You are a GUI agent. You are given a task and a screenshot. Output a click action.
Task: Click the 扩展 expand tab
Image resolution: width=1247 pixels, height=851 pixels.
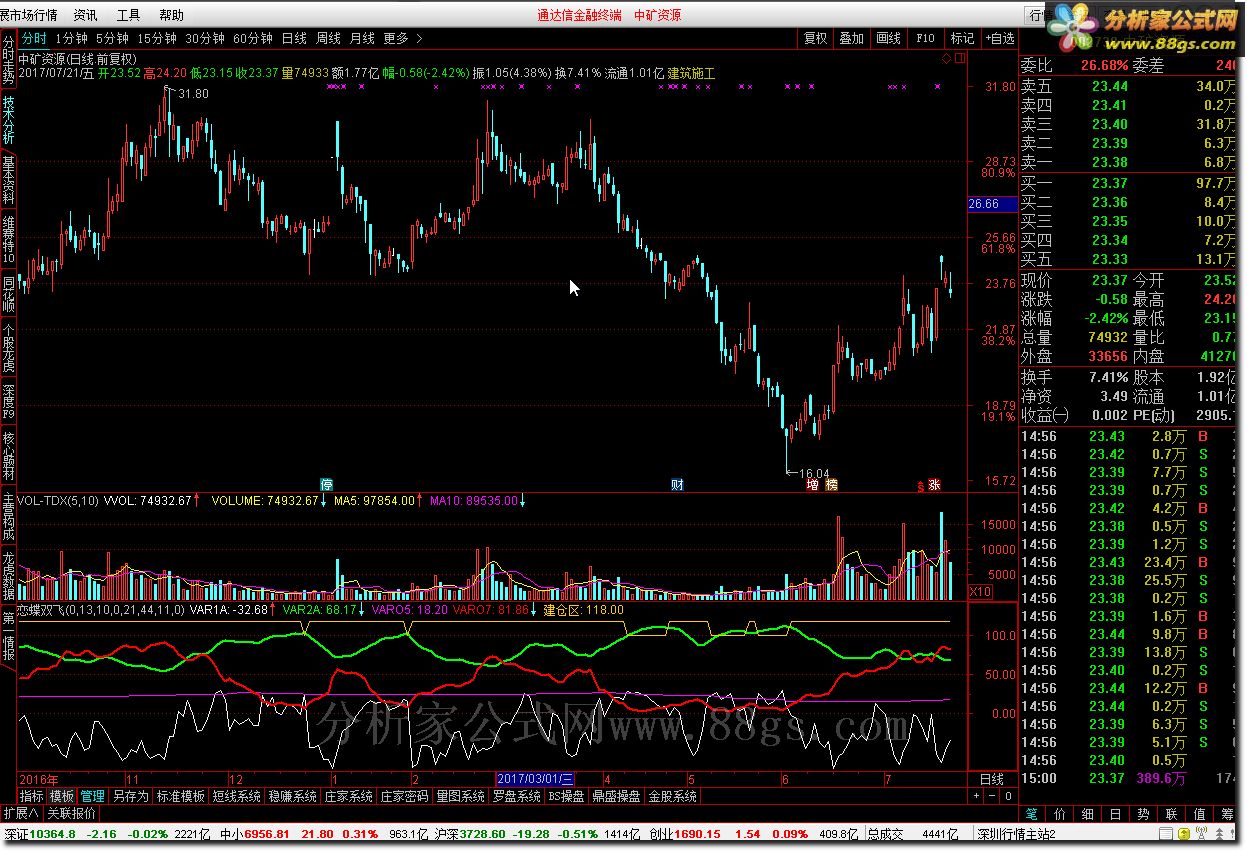pyautogui.click(x=20, y=812)
